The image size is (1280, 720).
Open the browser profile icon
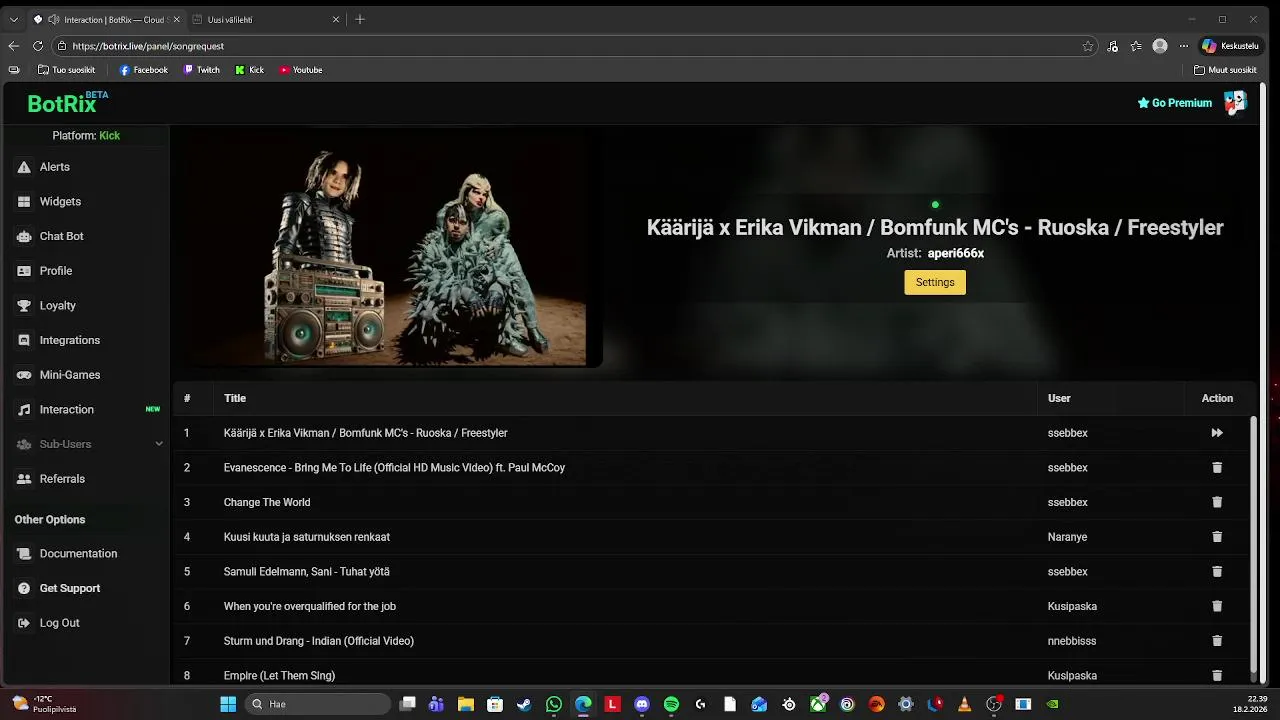(x=1160, y=46)
